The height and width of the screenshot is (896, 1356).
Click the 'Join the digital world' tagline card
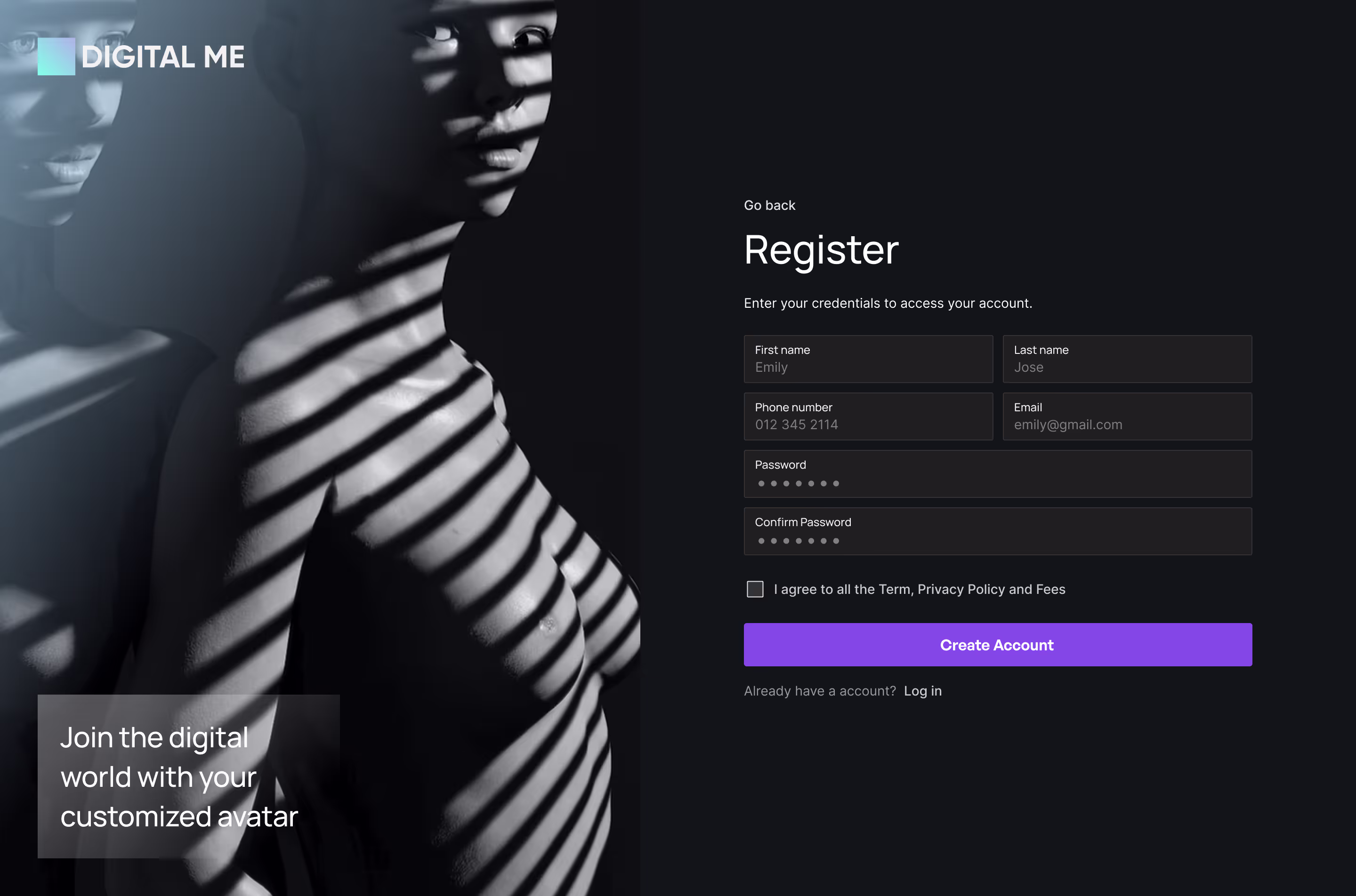[x=189, y=776]
